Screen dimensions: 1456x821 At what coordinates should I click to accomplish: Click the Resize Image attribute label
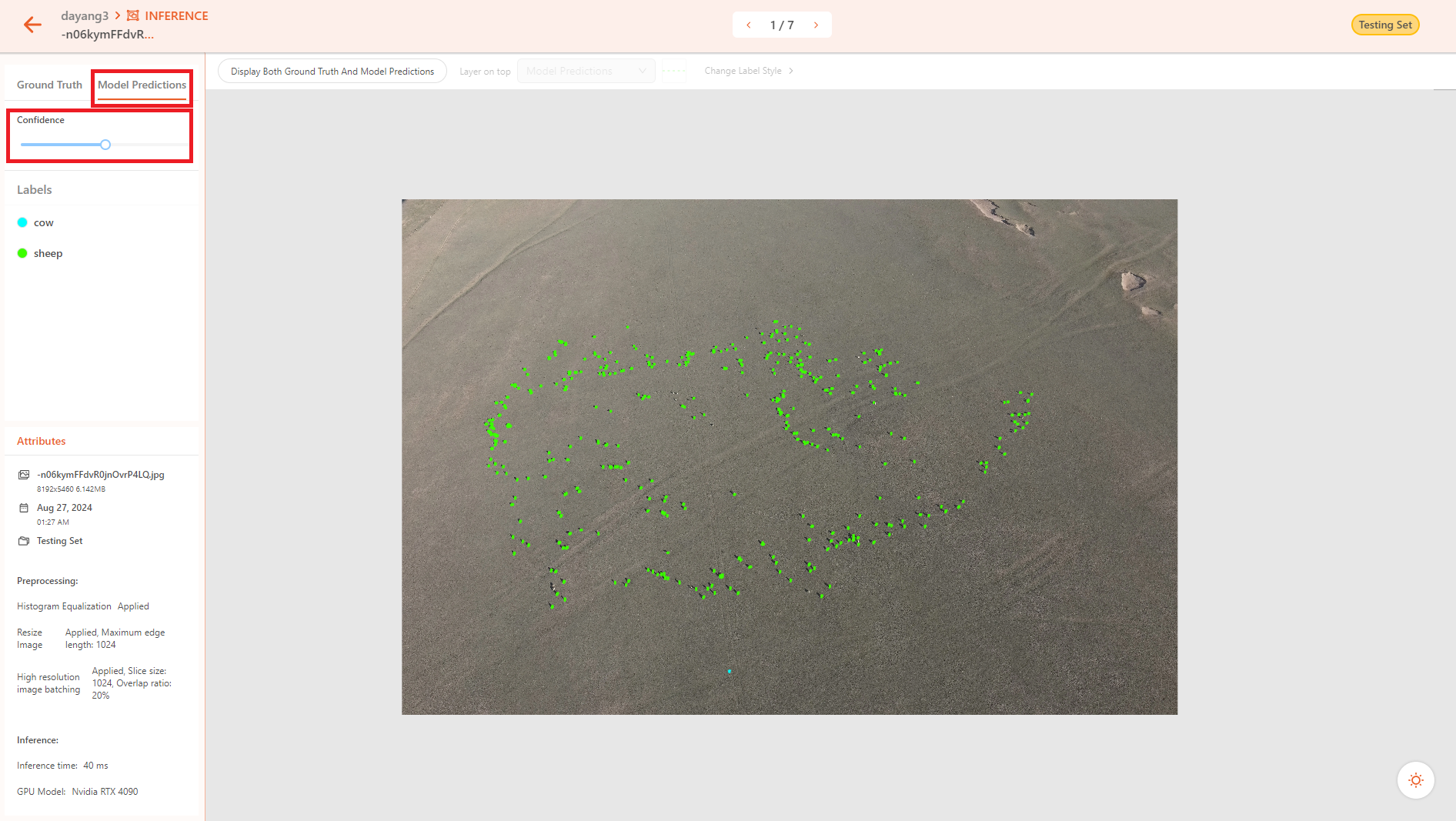coord(30,639)
